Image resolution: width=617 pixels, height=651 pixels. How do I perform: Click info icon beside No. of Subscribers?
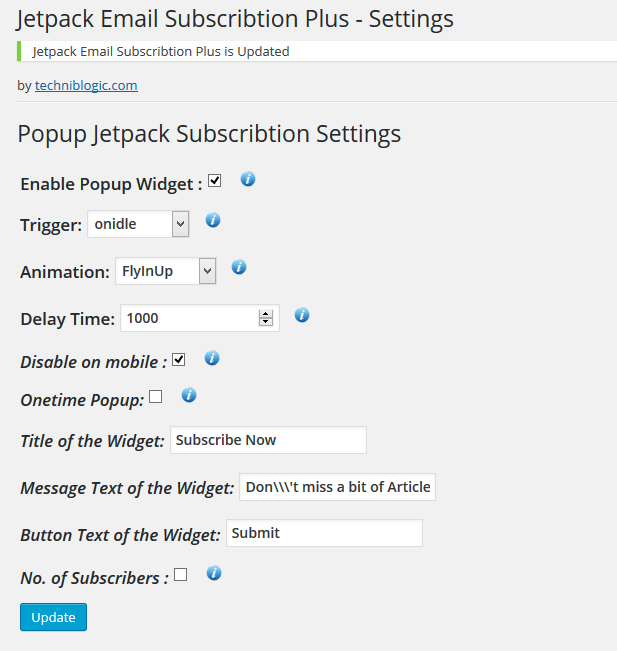point(214,573)
